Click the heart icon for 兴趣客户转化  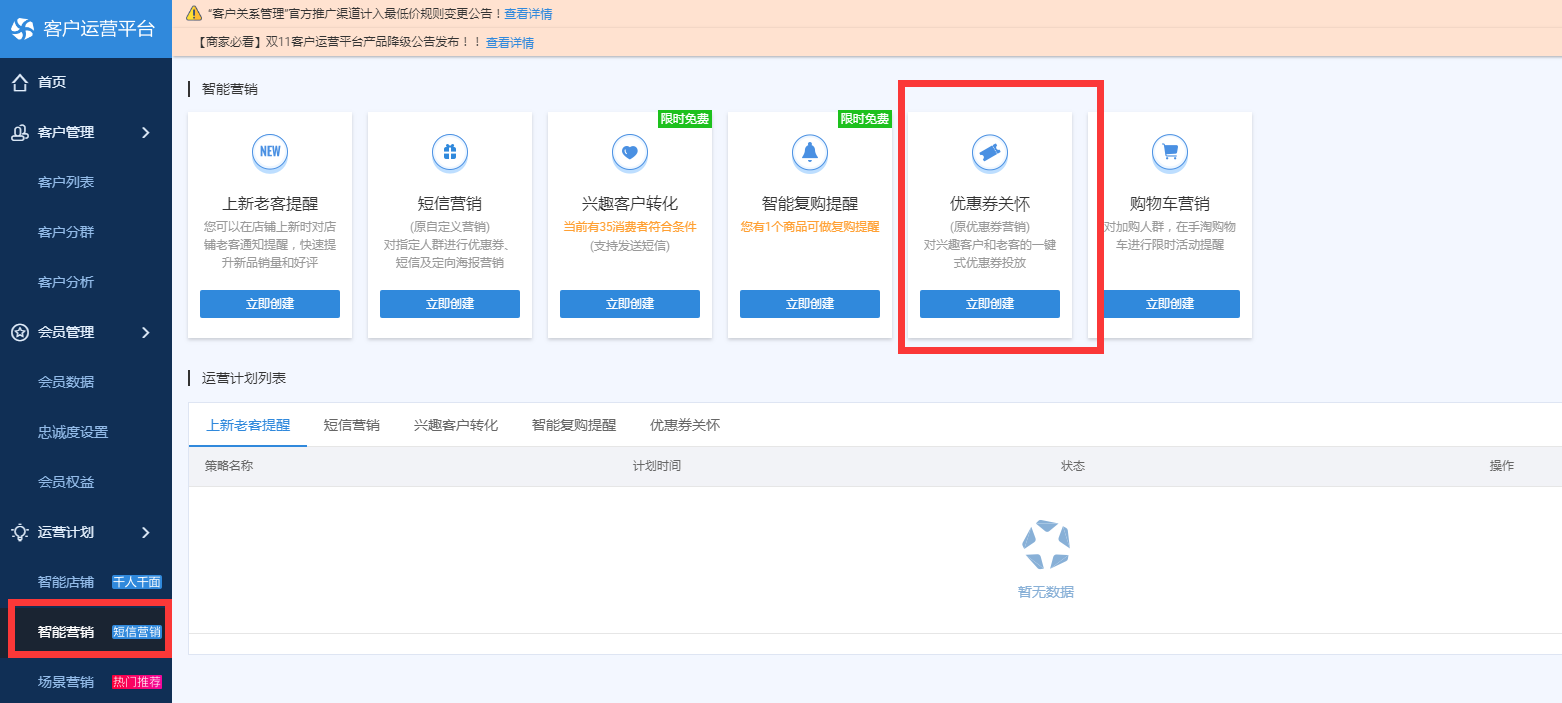(x=630, y=152)
